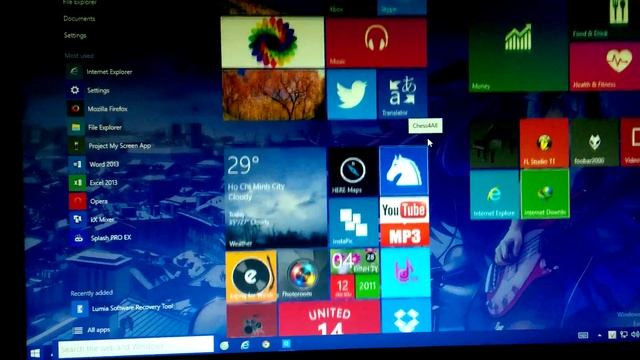Open the green Internet Download tile

click(545, 194)
